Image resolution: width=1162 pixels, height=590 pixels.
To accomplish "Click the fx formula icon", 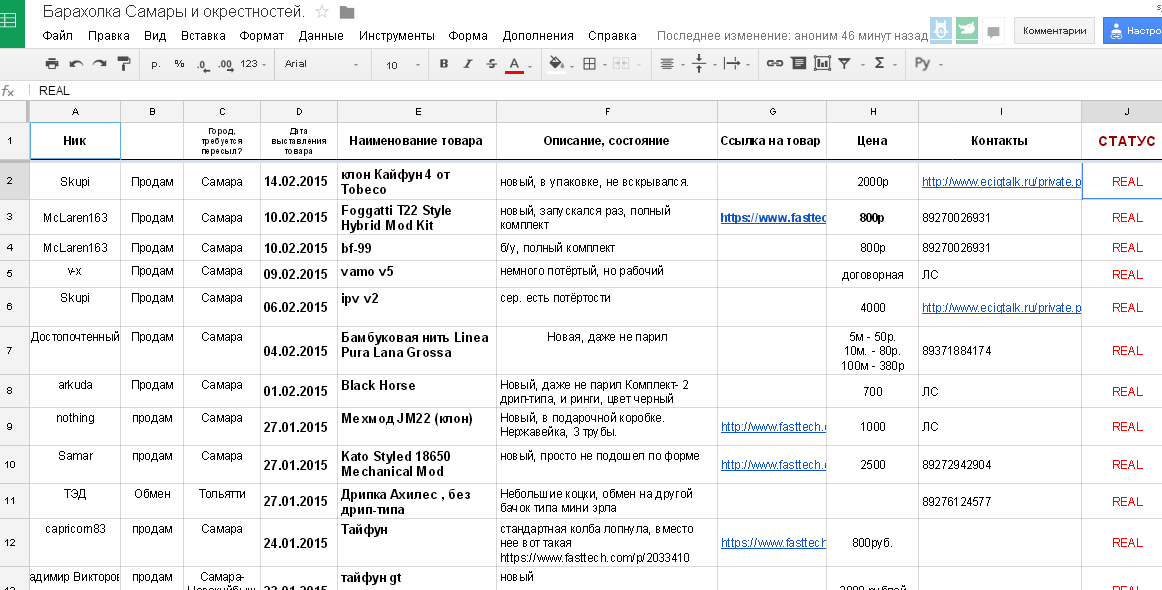I will click(x=8, y=90).
